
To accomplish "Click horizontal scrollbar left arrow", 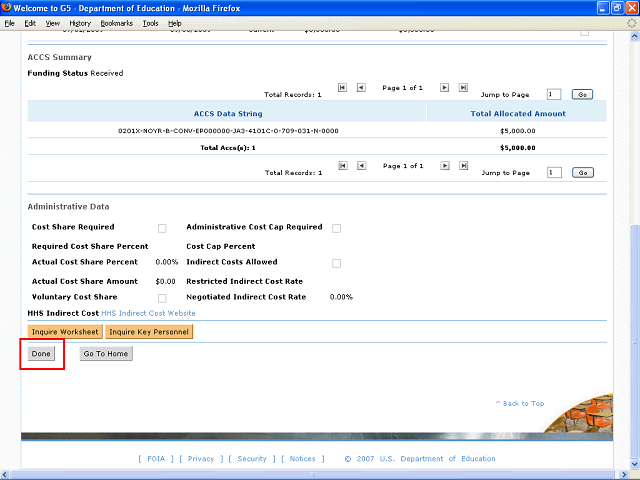I will [5, 475].
